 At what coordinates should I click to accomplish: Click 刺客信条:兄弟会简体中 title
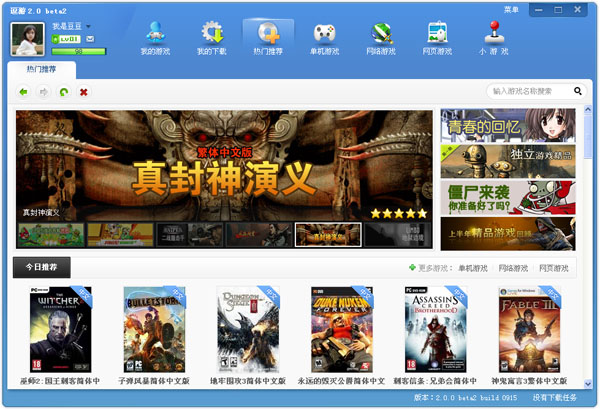click(435, 381)
